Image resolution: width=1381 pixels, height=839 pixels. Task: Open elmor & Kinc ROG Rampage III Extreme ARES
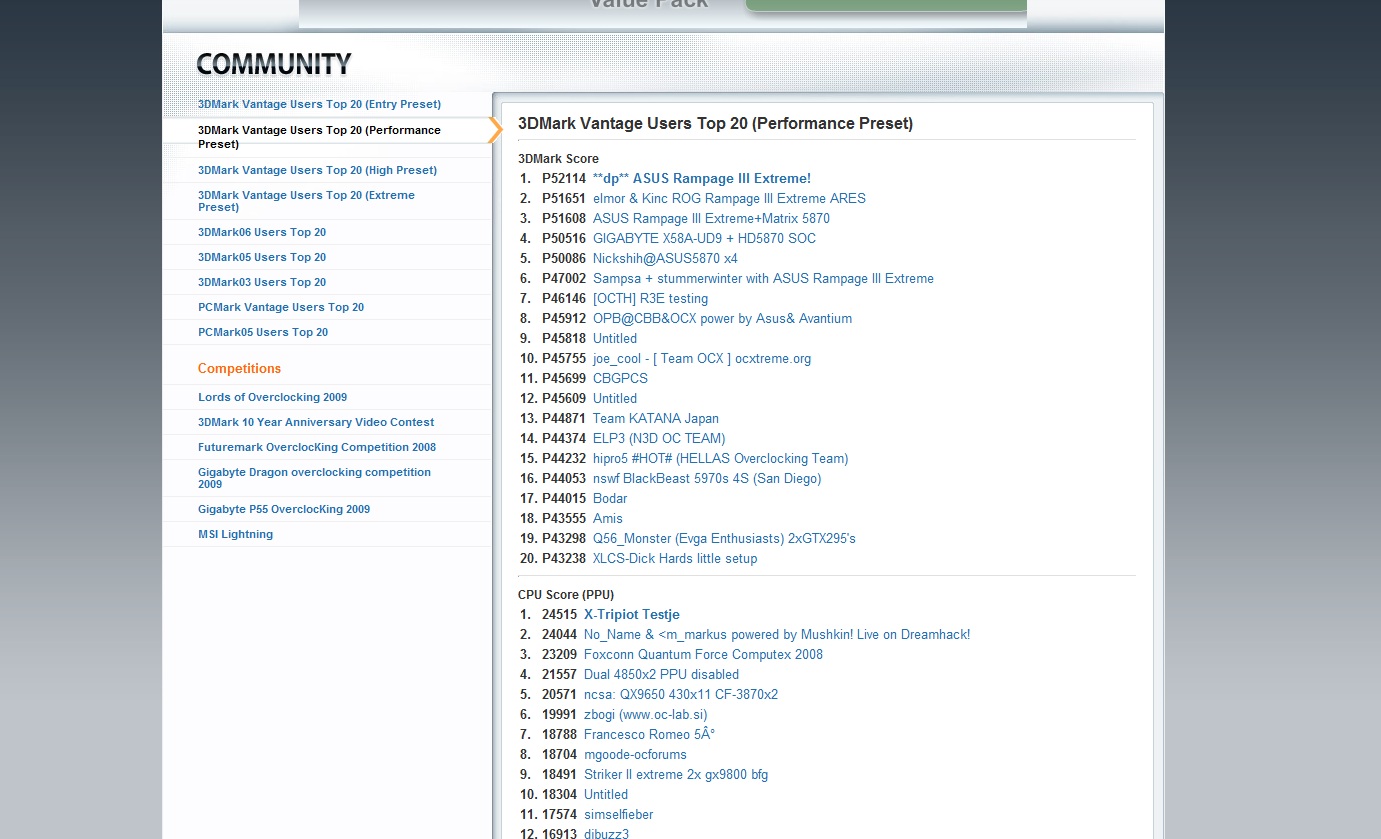[x=729, y=198]
